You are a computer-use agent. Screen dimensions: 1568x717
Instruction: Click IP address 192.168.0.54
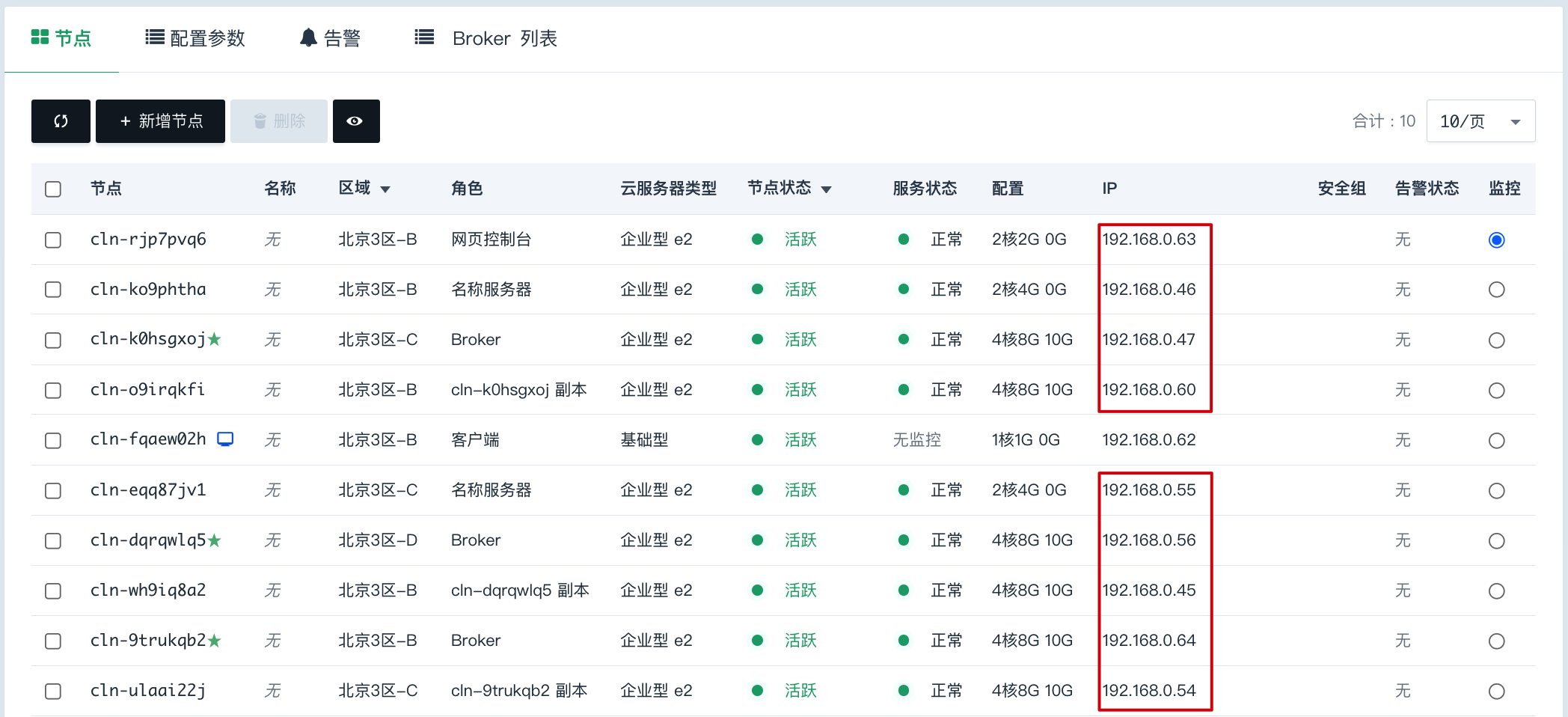click(1149, 690)
